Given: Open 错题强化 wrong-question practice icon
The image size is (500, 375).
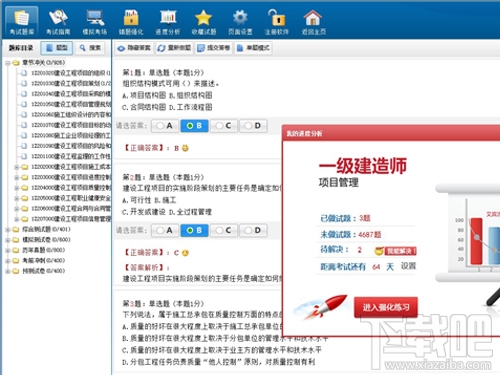Looking at the screenshot, I should coord(131,22).
